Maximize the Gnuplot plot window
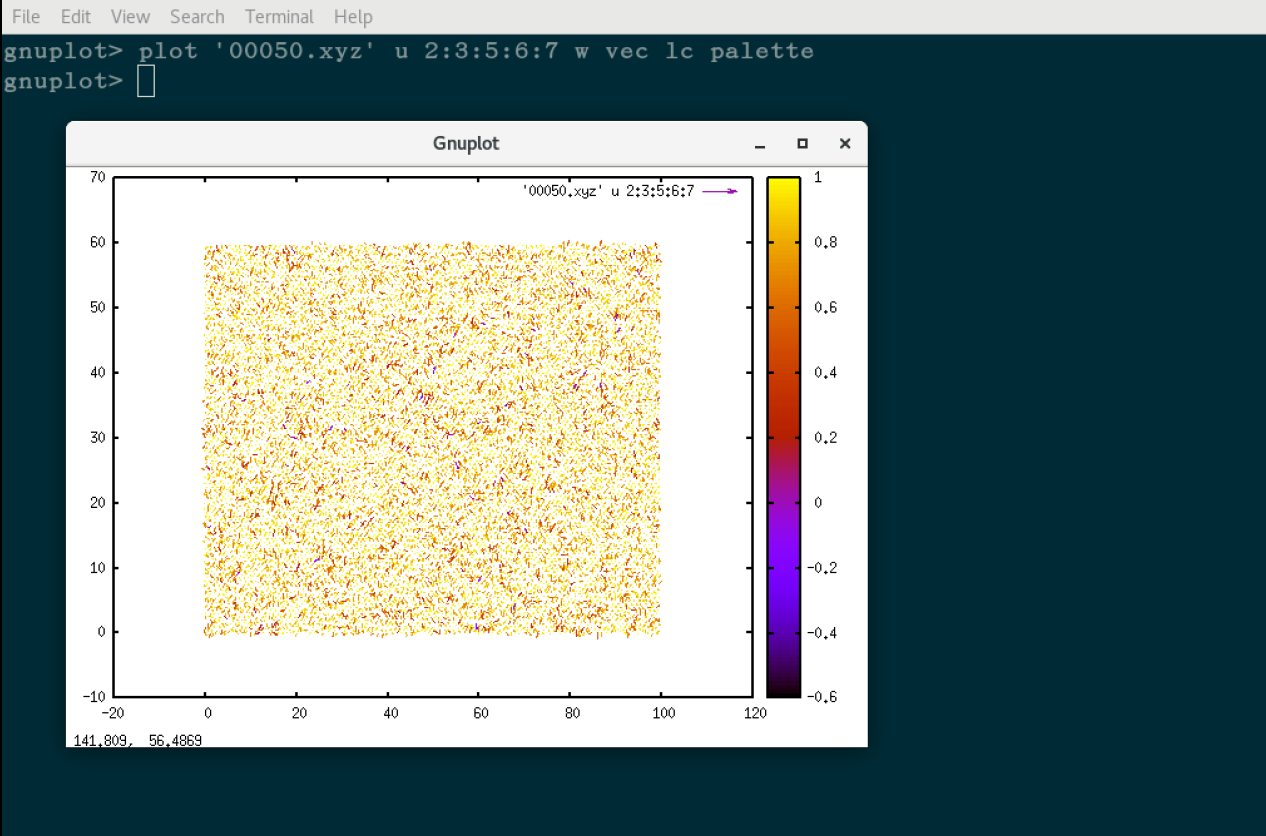 (x=802, y=144)
